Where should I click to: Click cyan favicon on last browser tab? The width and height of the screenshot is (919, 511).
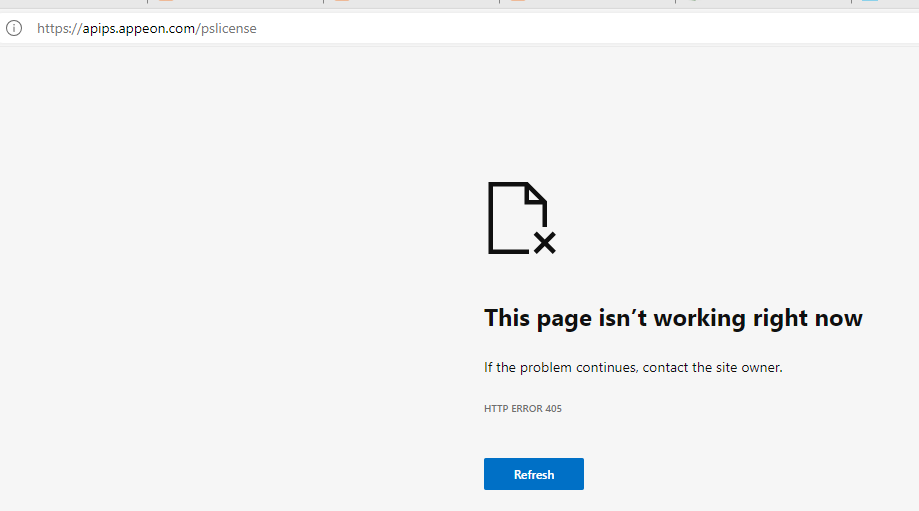coord(869,2)
